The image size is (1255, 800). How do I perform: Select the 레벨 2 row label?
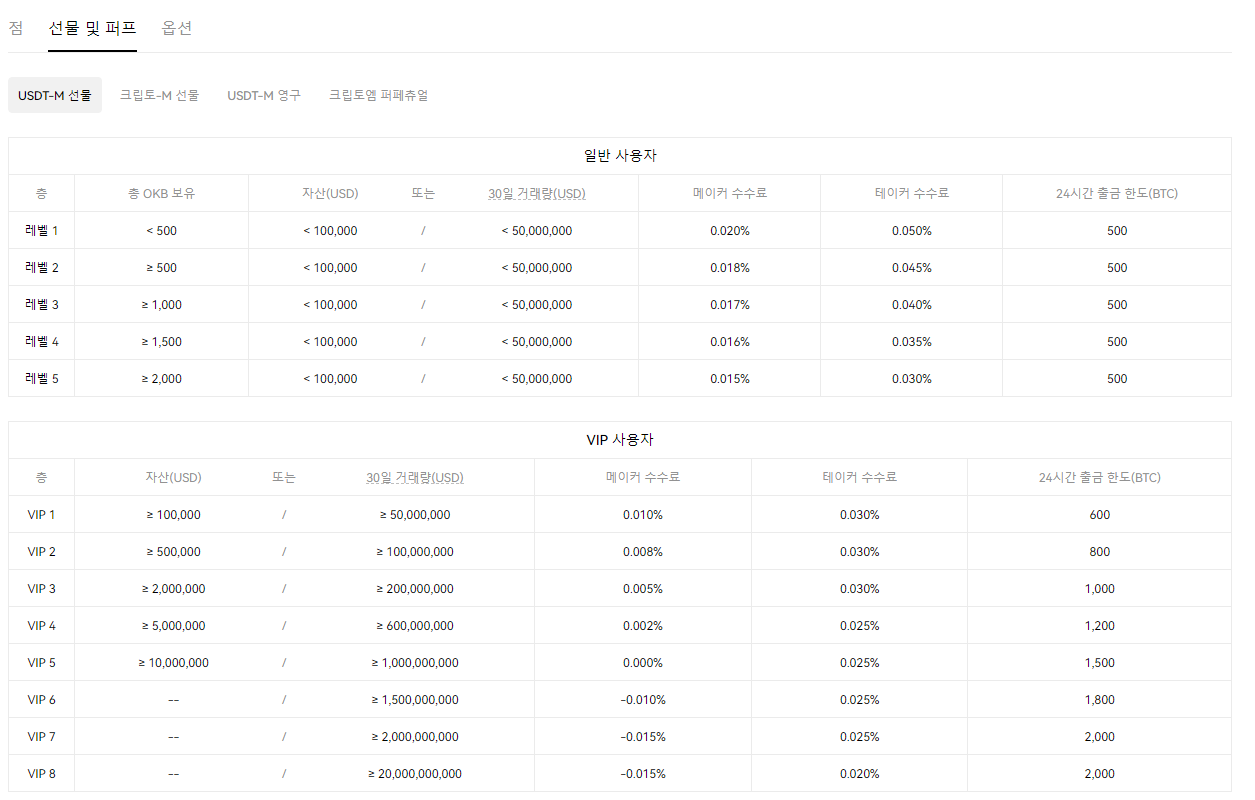point(42,268)
